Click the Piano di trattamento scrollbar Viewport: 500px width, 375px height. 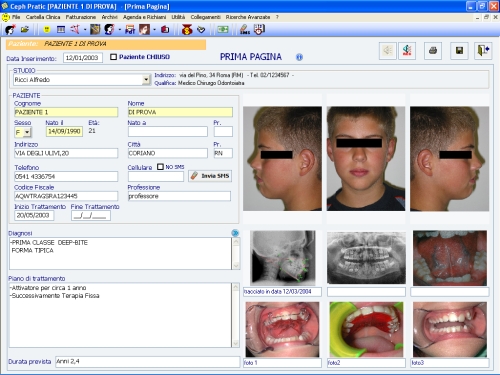click(236, 315)
